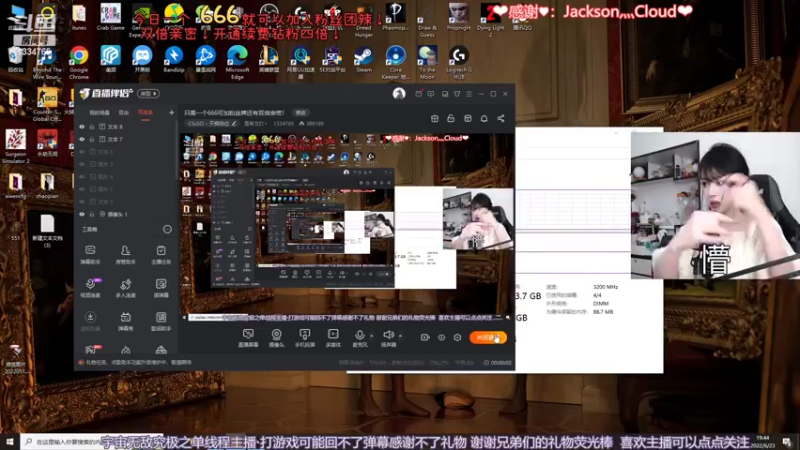
Task: Open the 主播任务 tool
Action: (161, 254)
